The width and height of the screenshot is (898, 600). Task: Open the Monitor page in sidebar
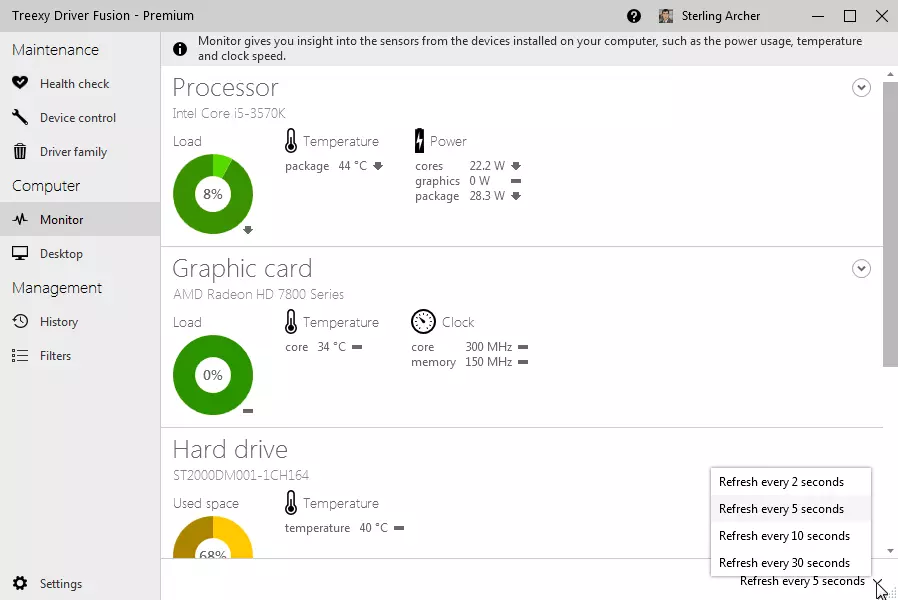tap(61, 220)
